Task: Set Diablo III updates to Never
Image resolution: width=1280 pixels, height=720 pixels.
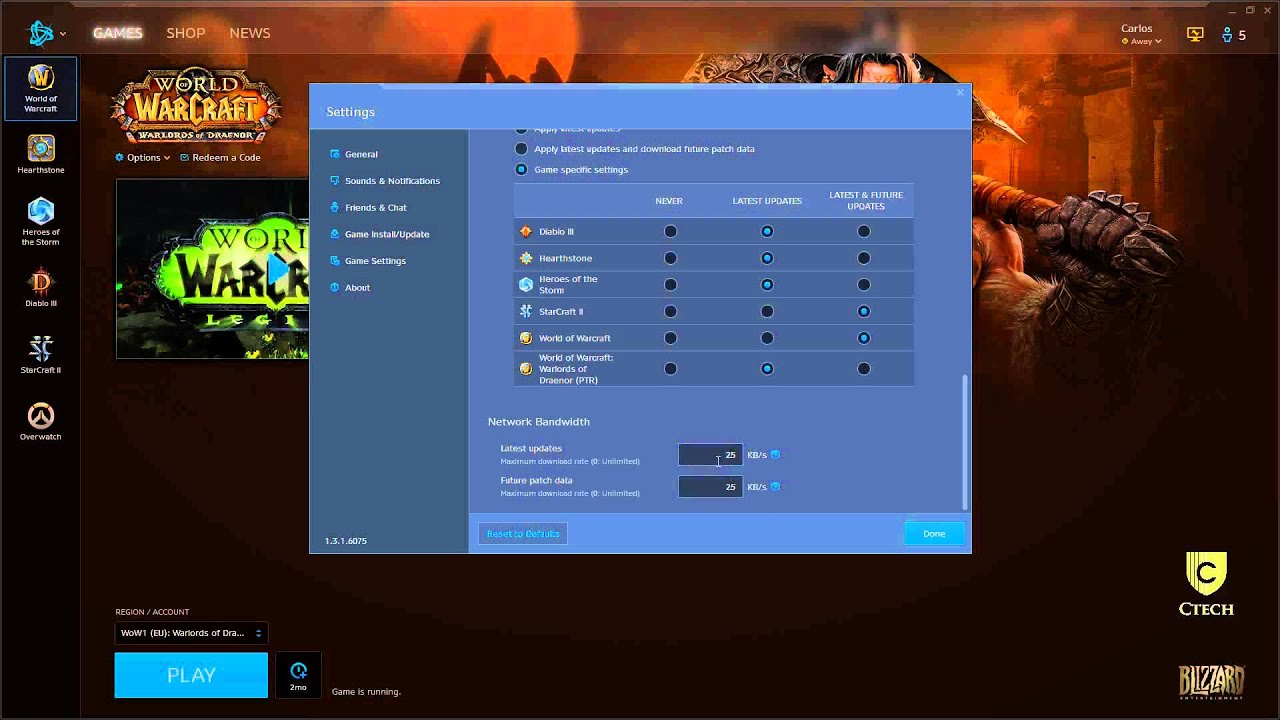Action: (670, 232)
